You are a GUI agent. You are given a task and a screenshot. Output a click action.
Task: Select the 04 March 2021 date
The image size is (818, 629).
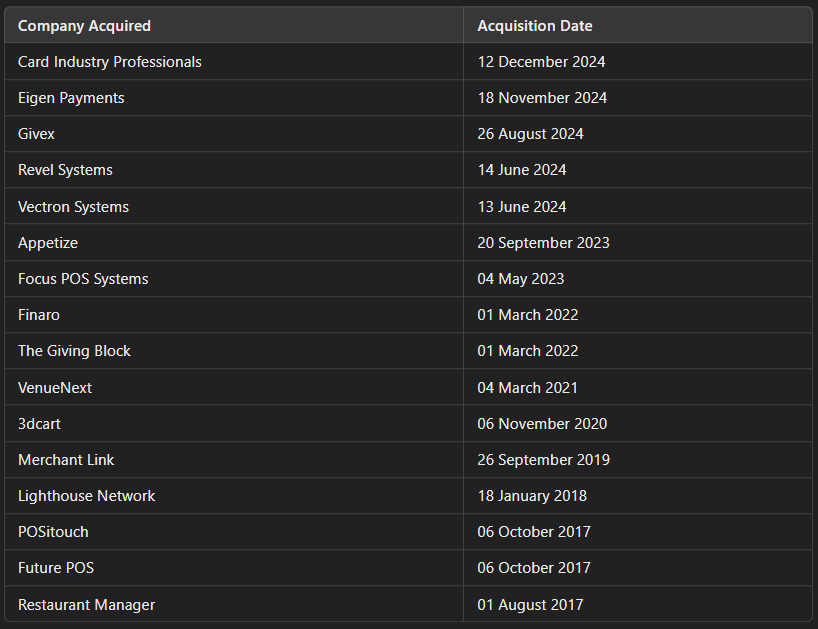527,388
